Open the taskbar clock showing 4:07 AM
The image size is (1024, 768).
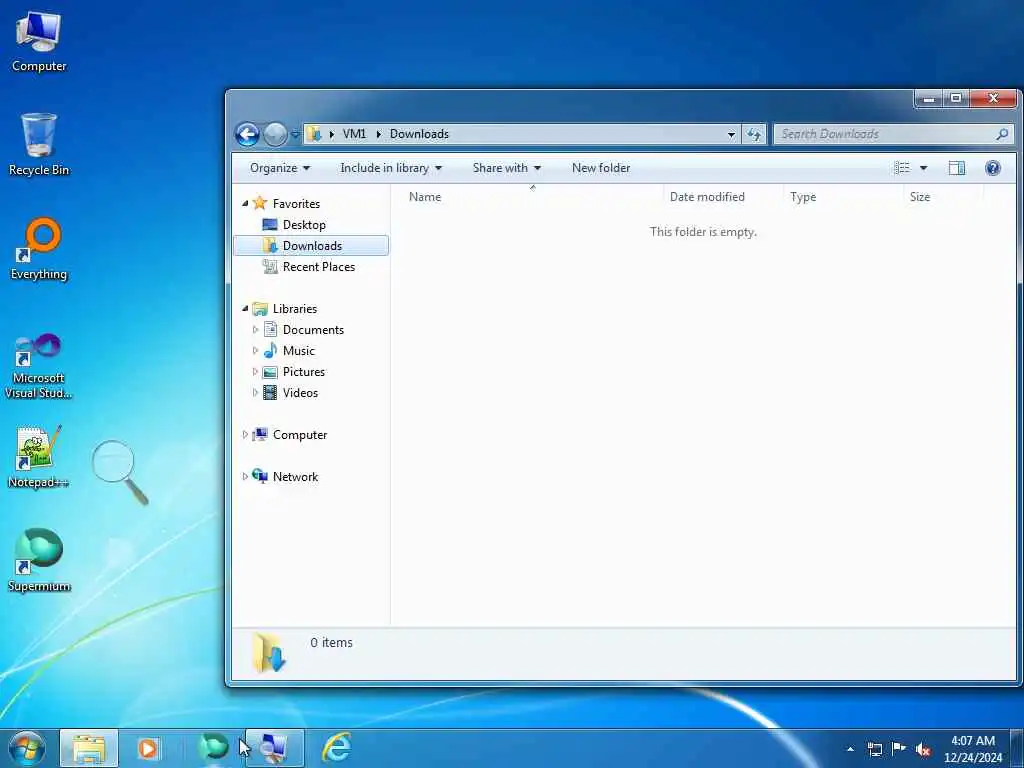point(972,749)
